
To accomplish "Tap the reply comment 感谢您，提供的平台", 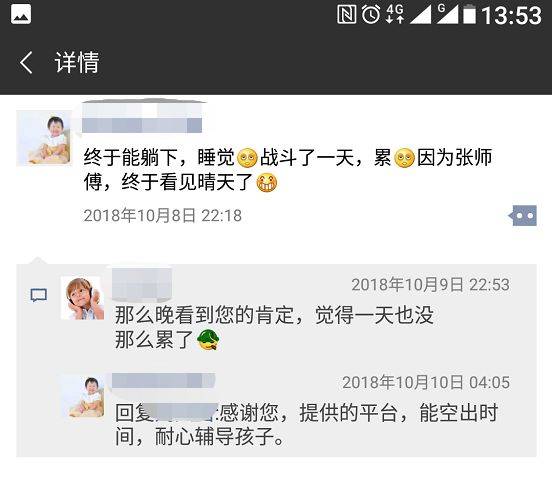I will point(306,424).
